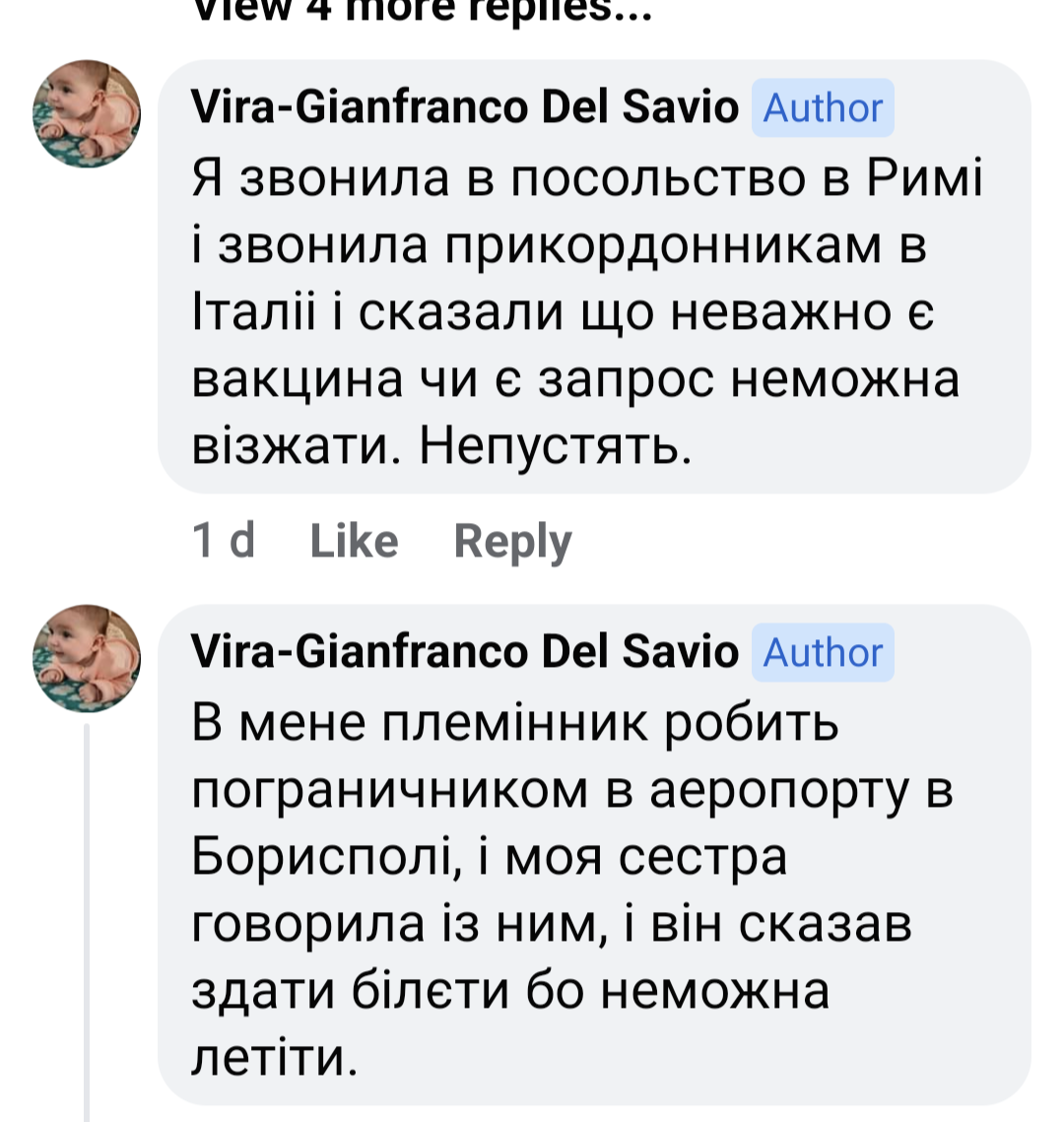Open baby avatar beside the посольство comment
The image size is (1064, 1122).
tap(87, 114)
